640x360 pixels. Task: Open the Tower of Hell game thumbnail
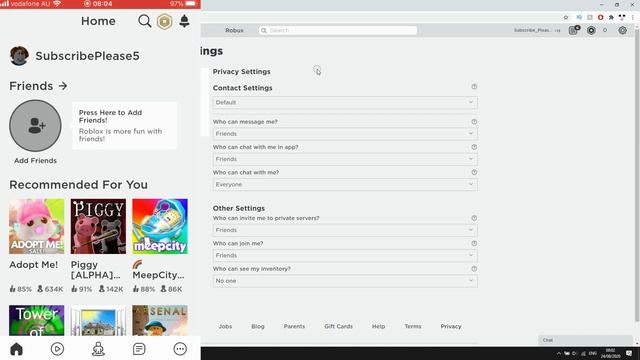coord(37,320)
